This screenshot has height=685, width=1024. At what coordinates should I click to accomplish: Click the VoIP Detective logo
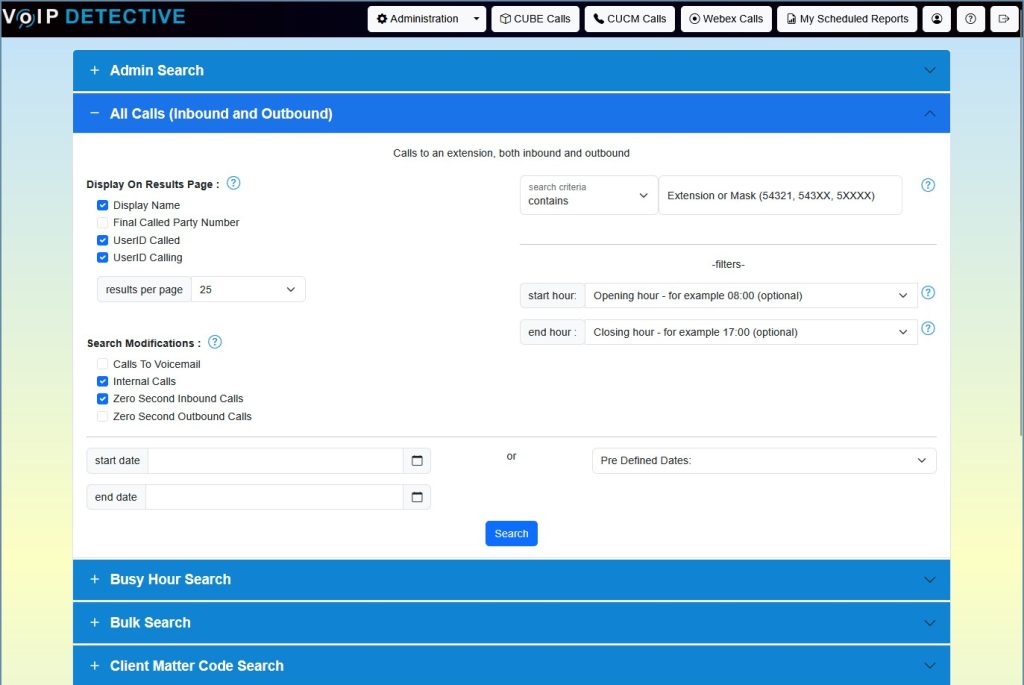click(x=93, y=17)
